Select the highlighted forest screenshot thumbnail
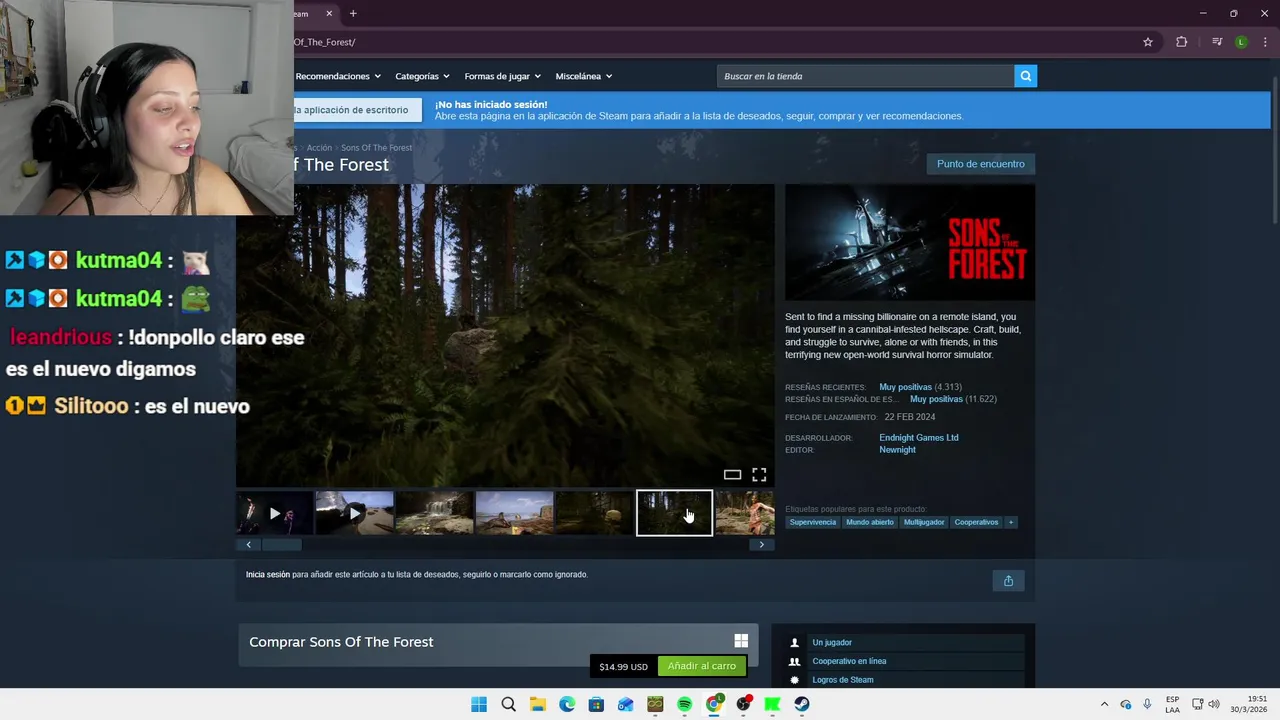This screenshot has width=1280, height=720. point(674,513)
